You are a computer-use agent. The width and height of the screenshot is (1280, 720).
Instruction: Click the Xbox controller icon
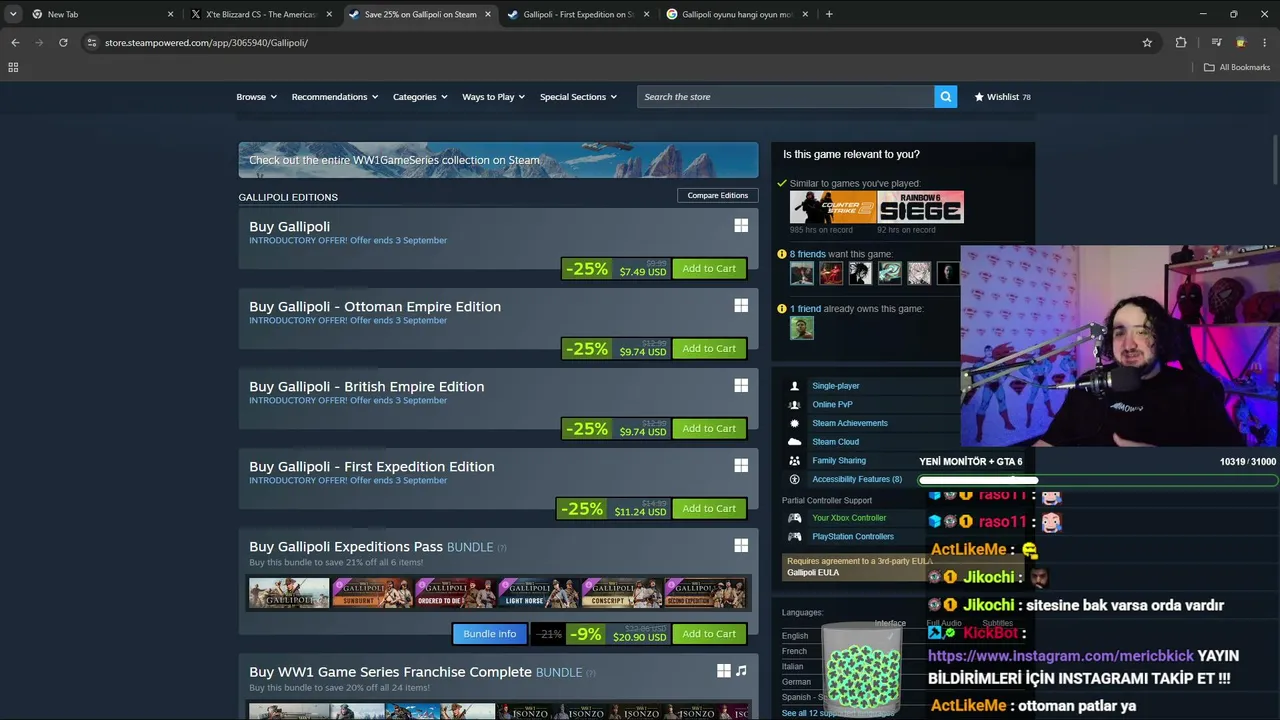[794, 518]
